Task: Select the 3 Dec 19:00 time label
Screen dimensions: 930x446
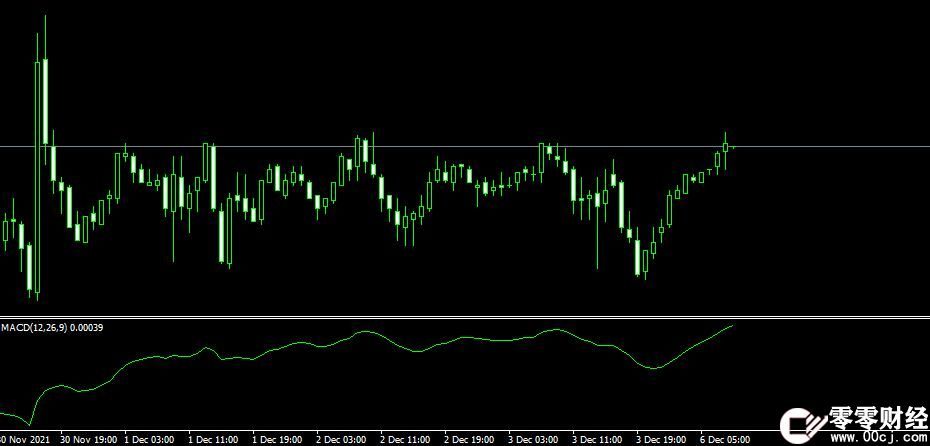Action: [x=663, y=439]
